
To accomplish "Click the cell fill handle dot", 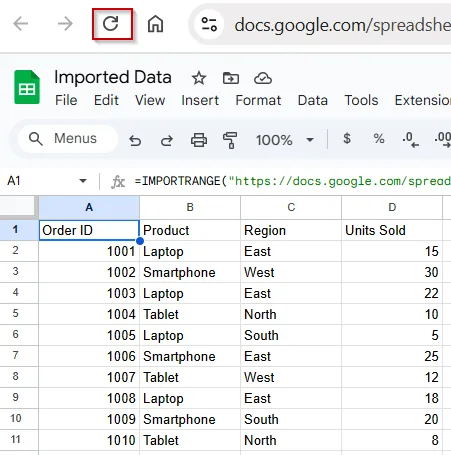I will pyautogui.click(x=140, y=241).
